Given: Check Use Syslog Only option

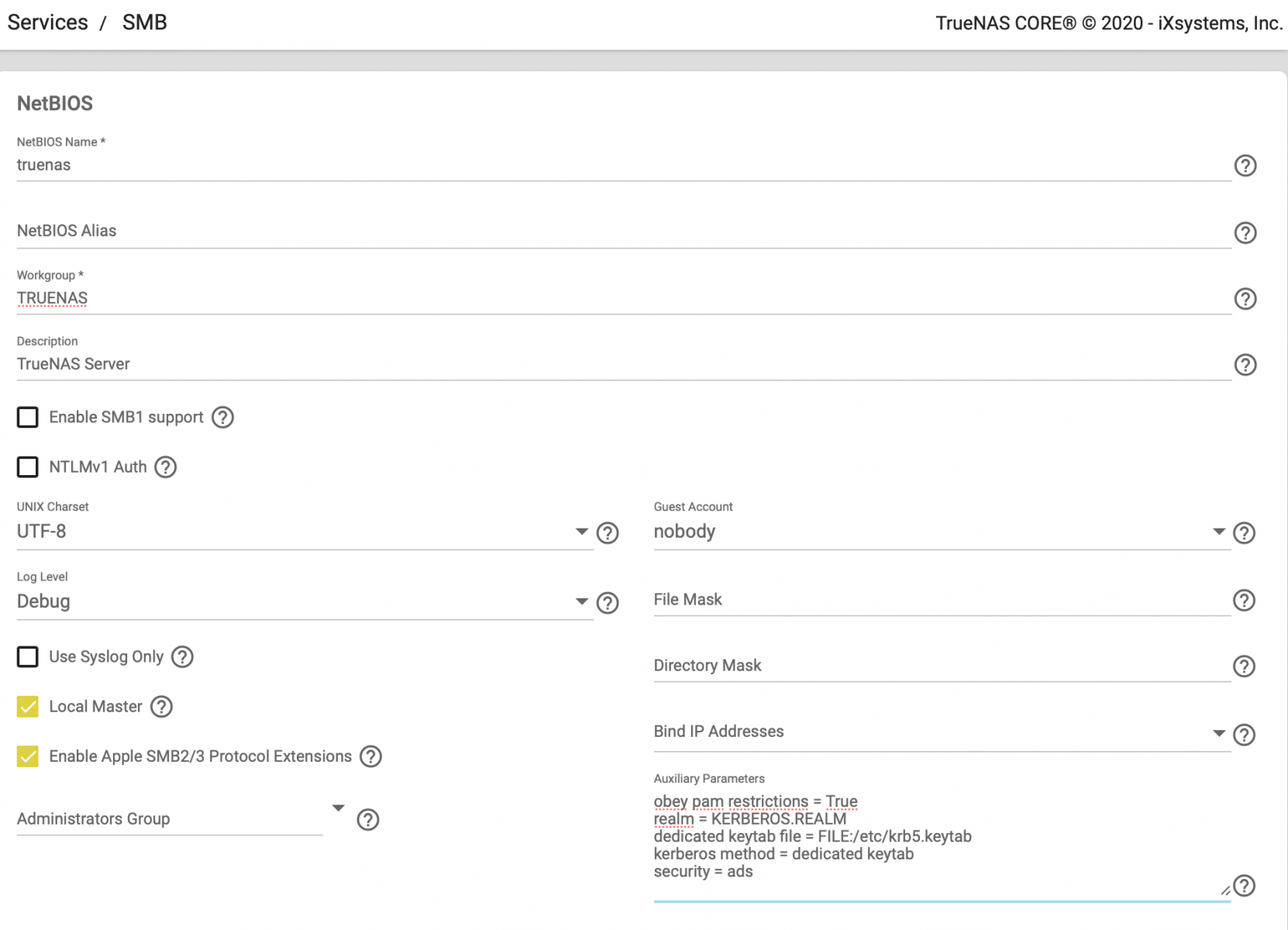Looking at the screenshot, I should click(x=28, y=656).
